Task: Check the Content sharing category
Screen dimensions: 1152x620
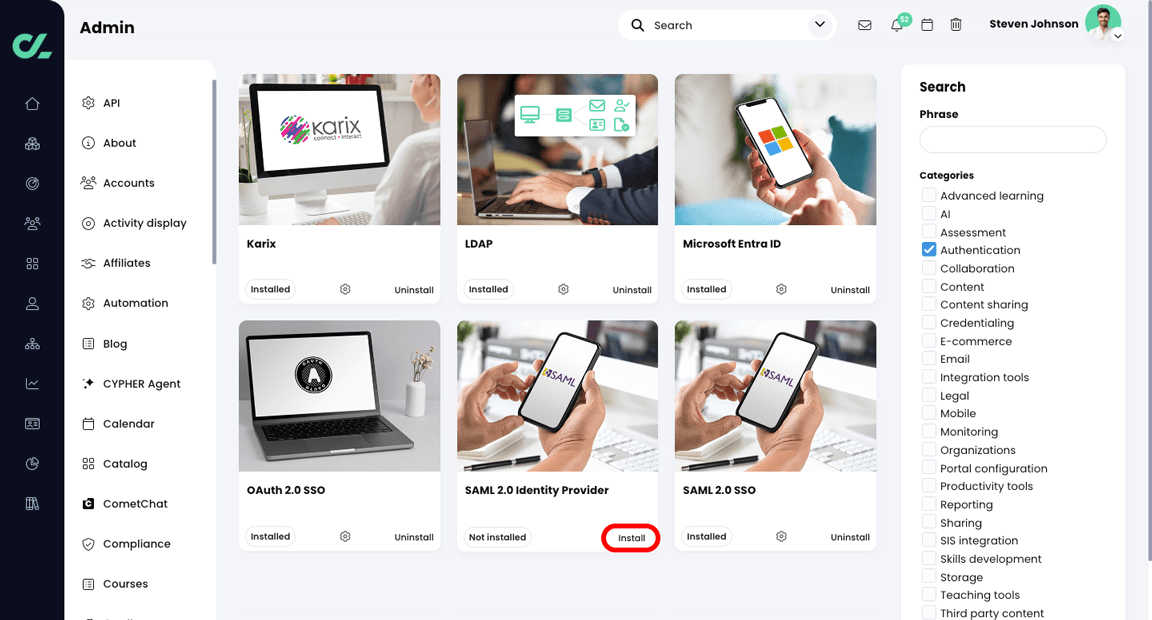Action: pos(929,304)
